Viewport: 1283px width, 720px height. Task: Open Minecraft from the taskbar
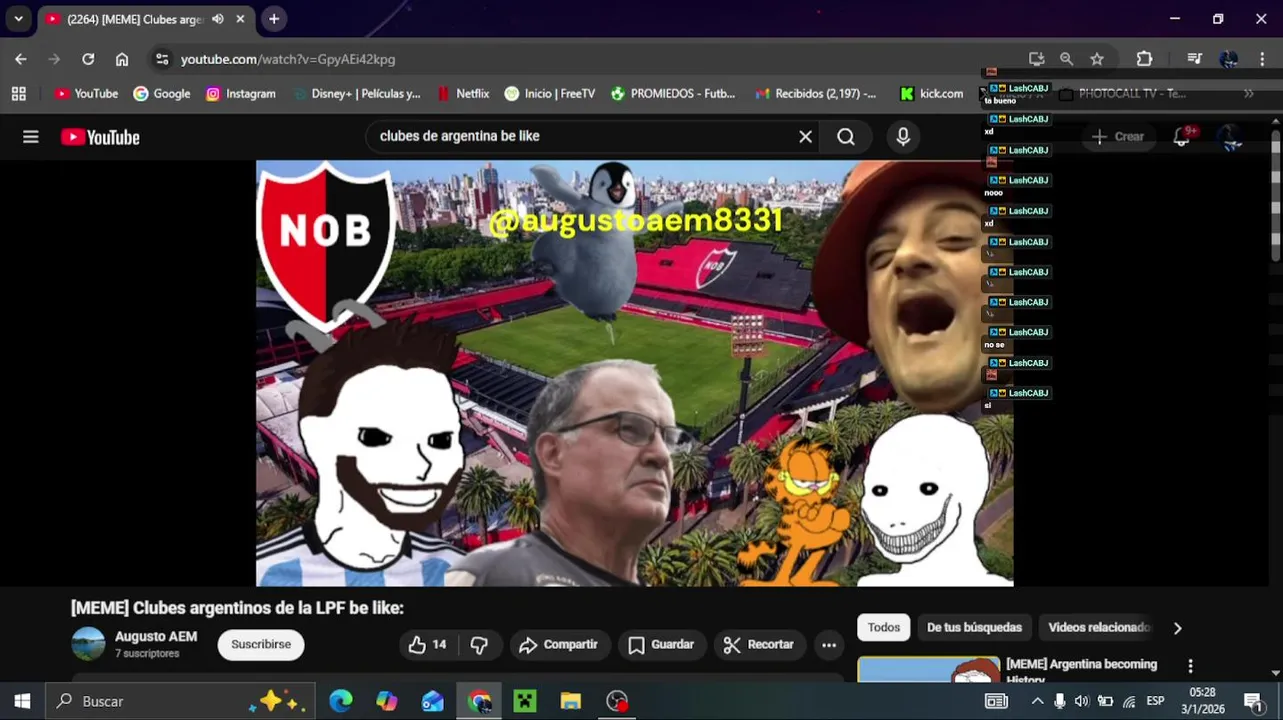tap(525, 701)
